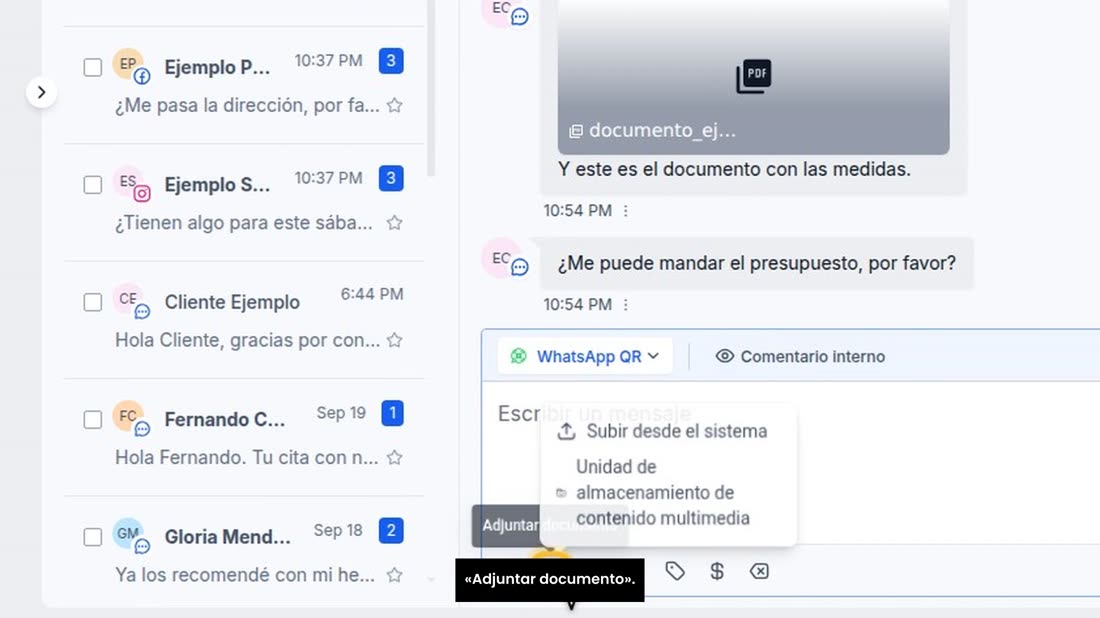Select the Ejemplo S... conversation checkbox
This screenshot has width=1100, height=618.
click(x=93, y=184)
